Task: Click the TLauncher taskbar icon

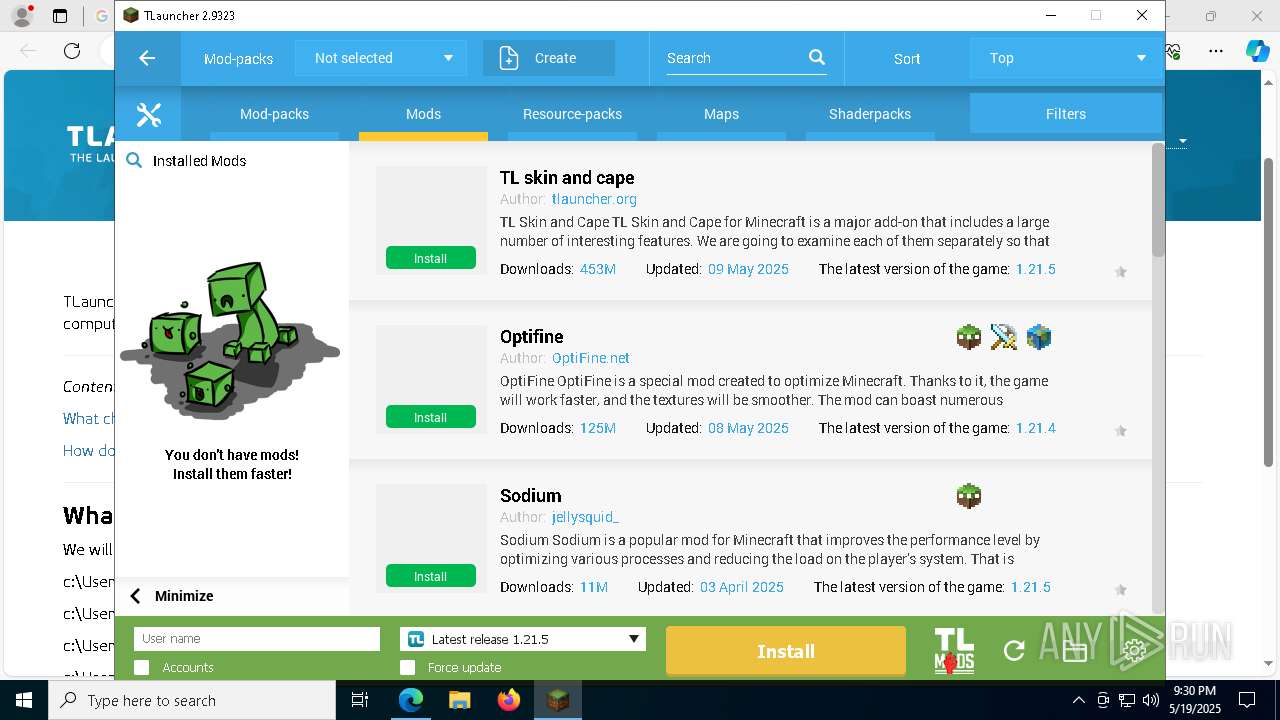Action: [x=558, y=700]
